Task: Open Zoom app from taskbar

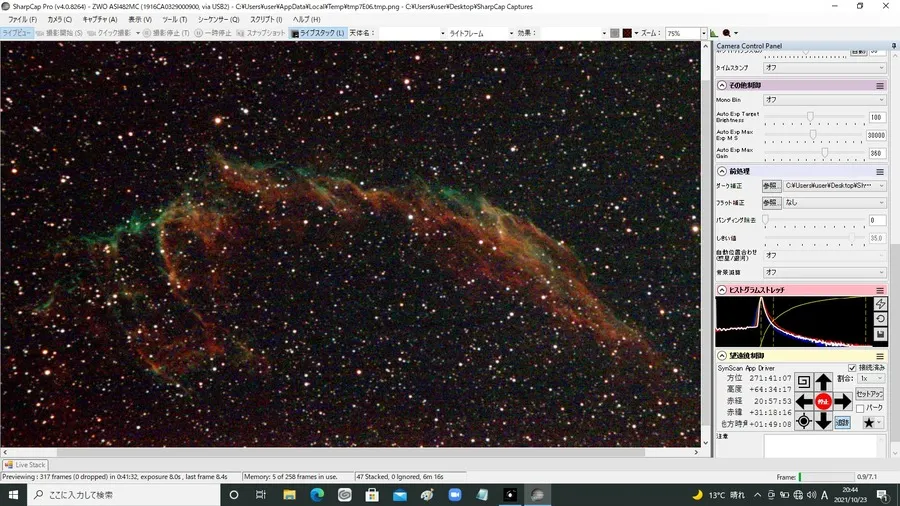Action: 455,495
